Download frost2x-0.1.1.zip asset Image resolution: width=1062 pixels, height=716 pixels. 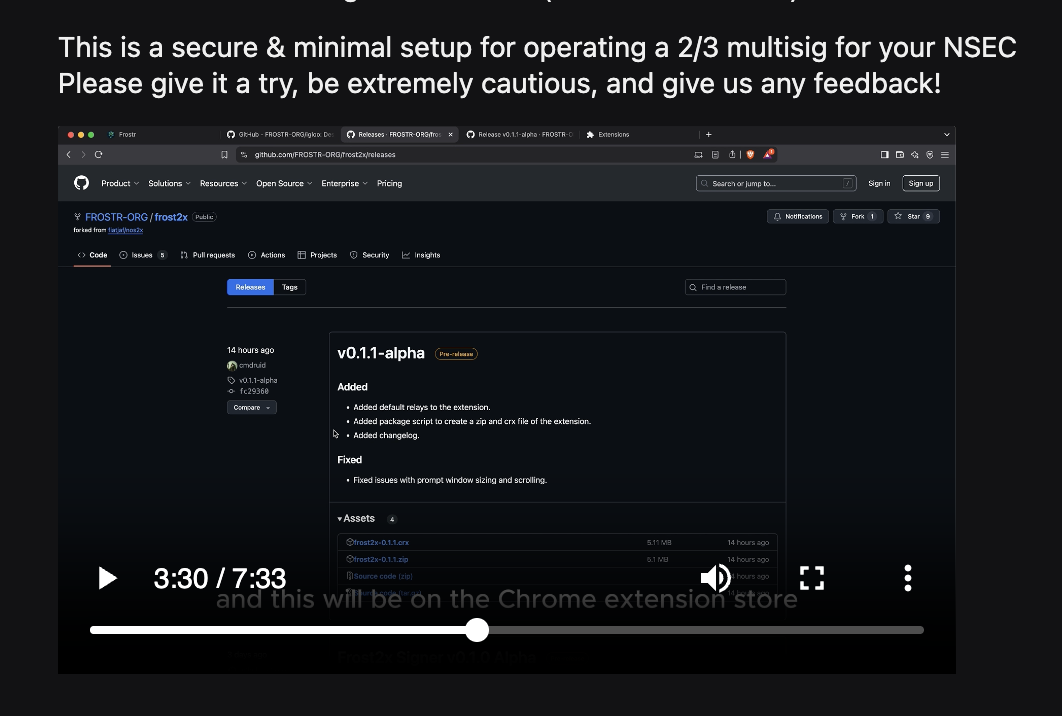381,560
